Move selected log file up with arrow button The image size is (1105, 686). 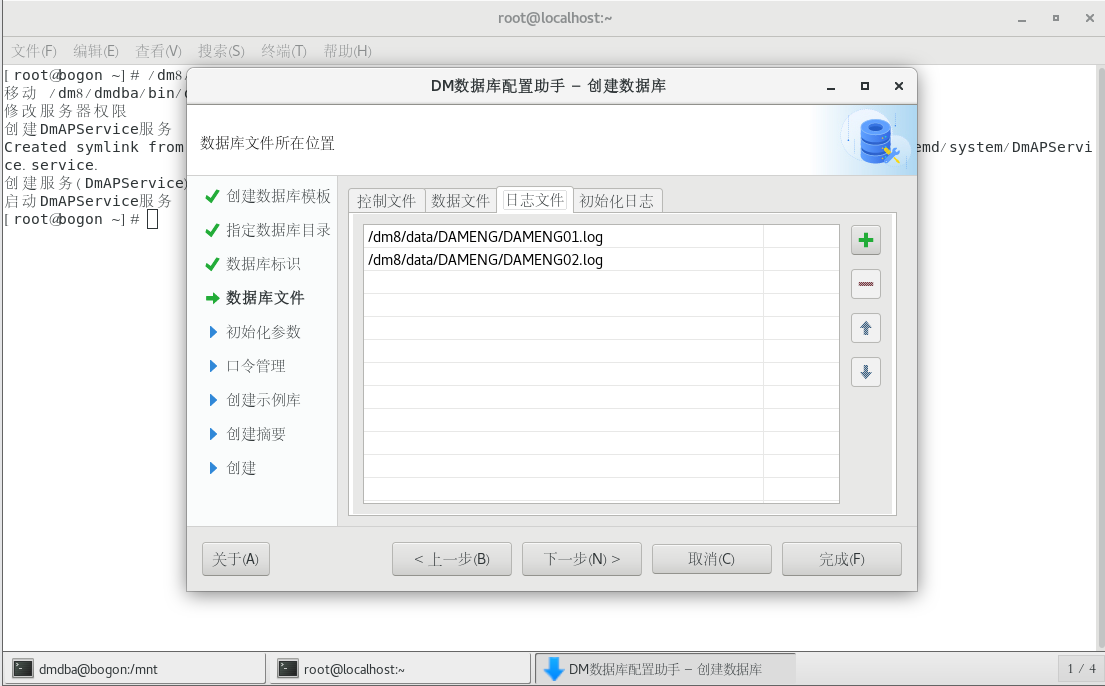point(865,328)
